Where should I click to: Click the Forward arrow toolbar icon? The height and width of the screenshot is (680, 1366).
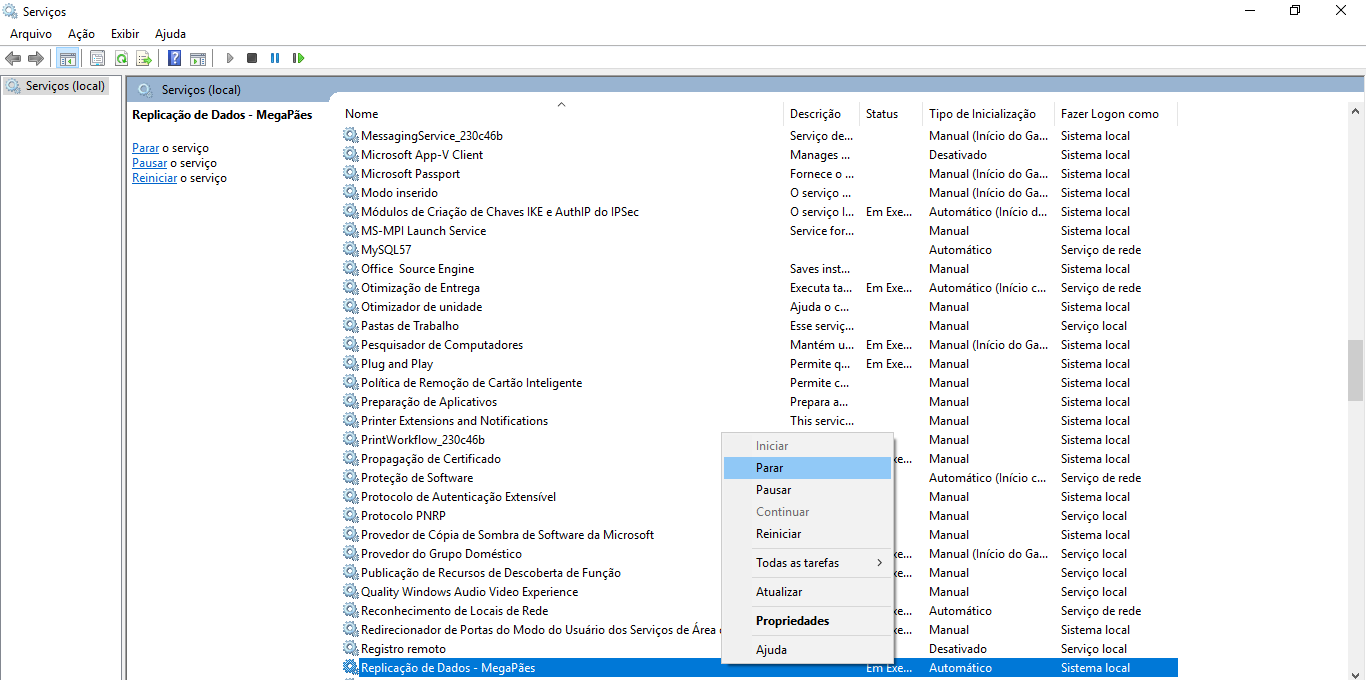click(36, 58)
